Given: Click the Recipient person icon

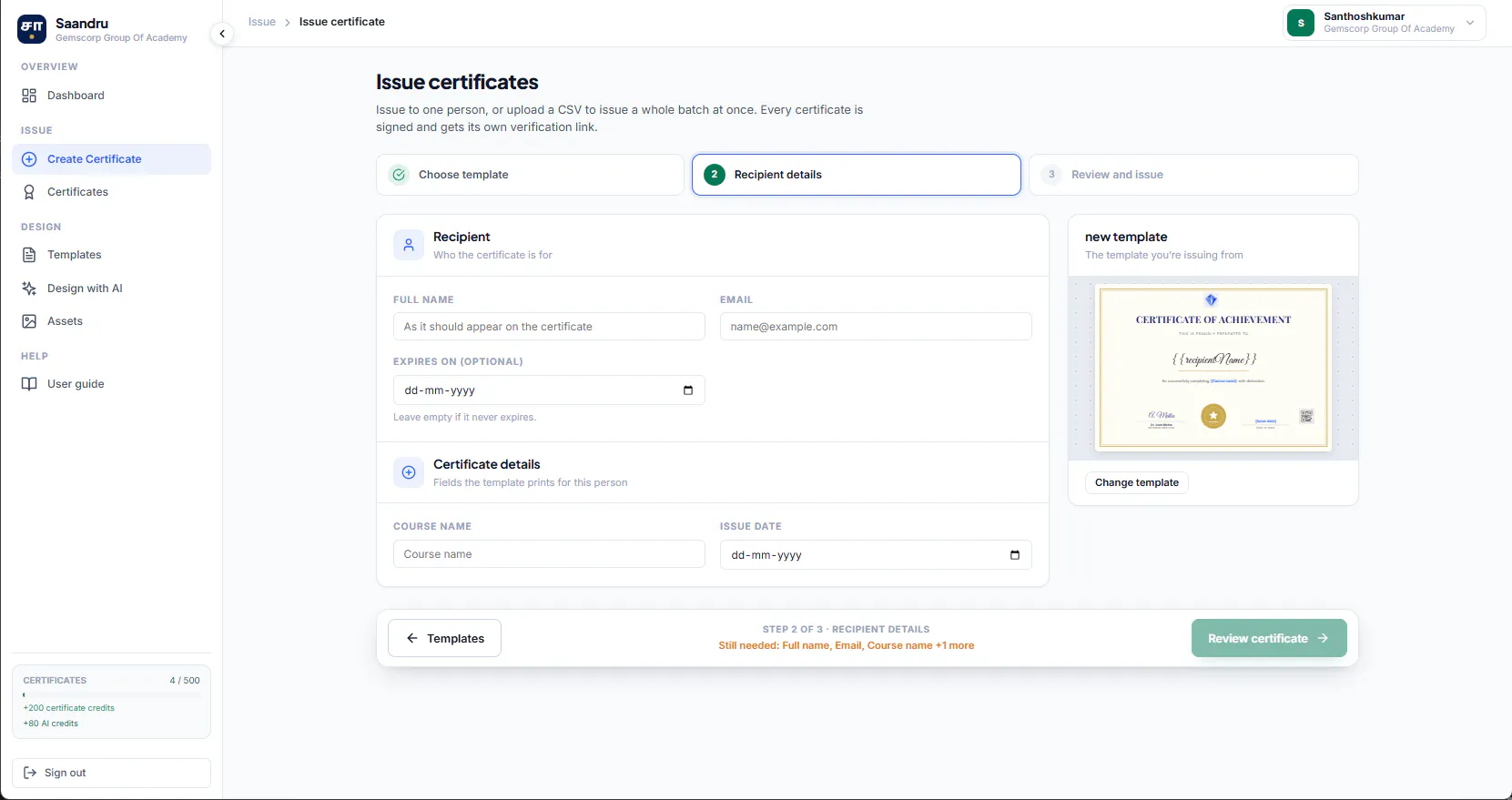Looking at the screenshot, I should [x=409, y=245].
